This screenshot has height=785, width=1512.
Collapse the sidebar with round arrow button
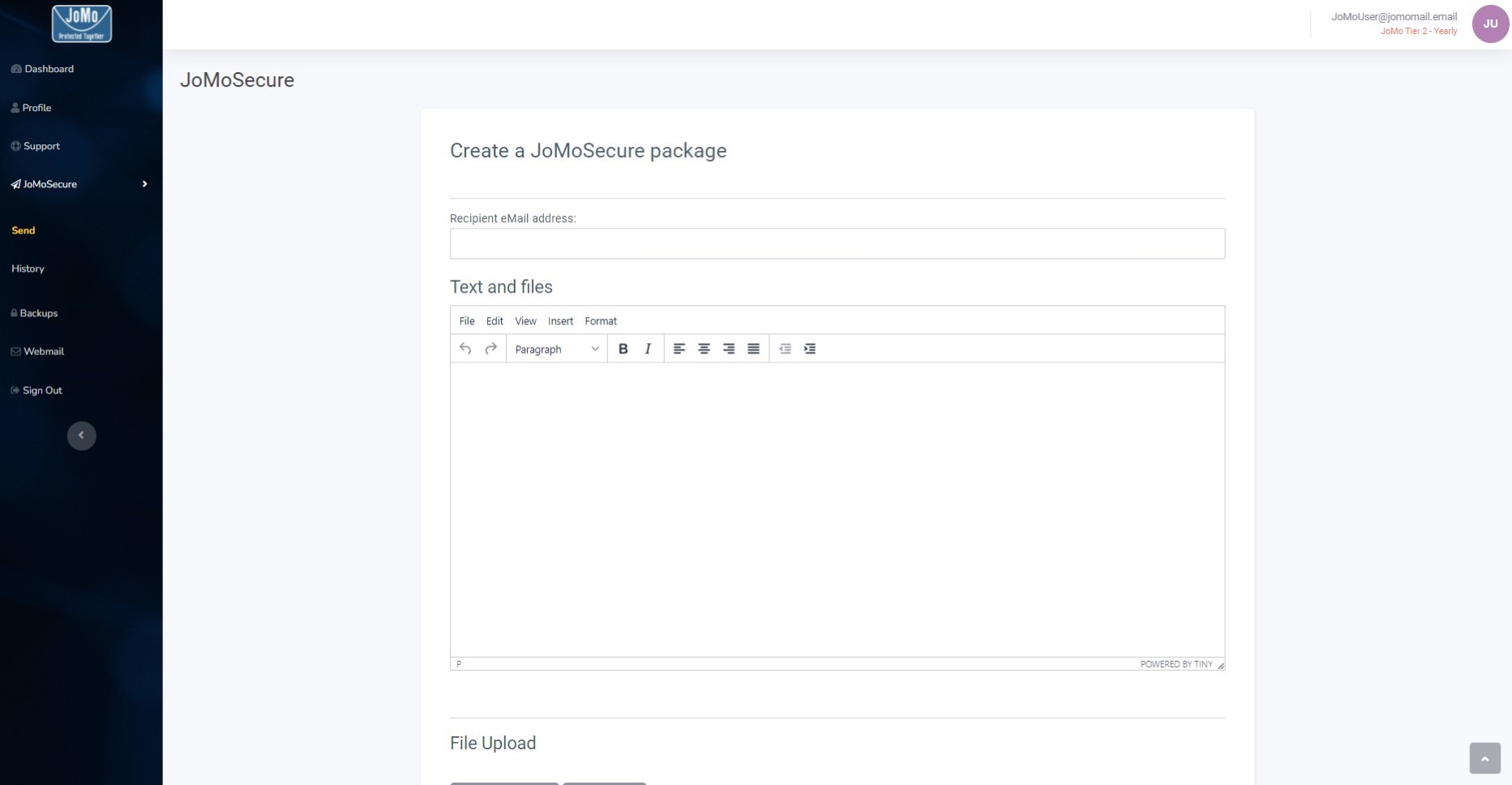81,435
